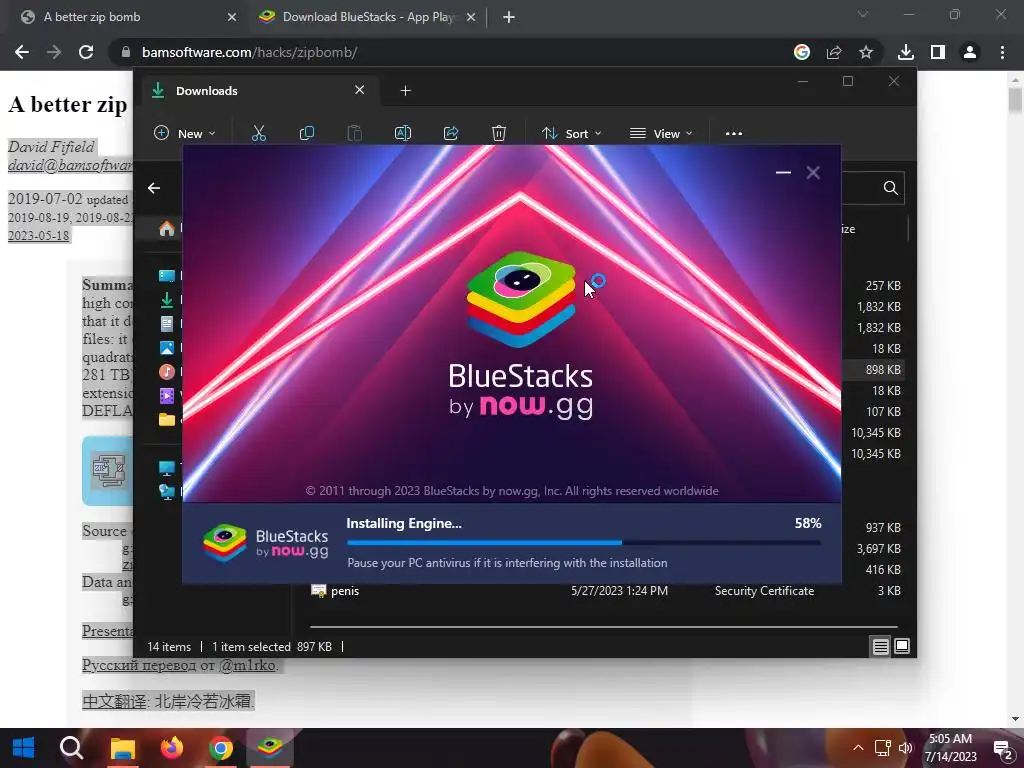Click the Share this page icon in Chrome
The image size is (1024, 768).
[834, 52]
